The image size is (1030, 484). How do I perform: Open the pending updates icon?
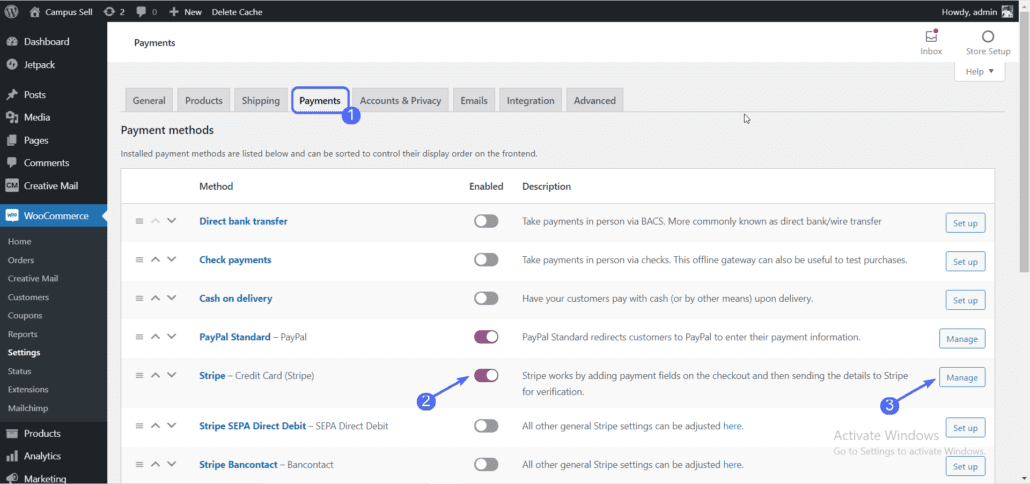[x=110, y=11]
